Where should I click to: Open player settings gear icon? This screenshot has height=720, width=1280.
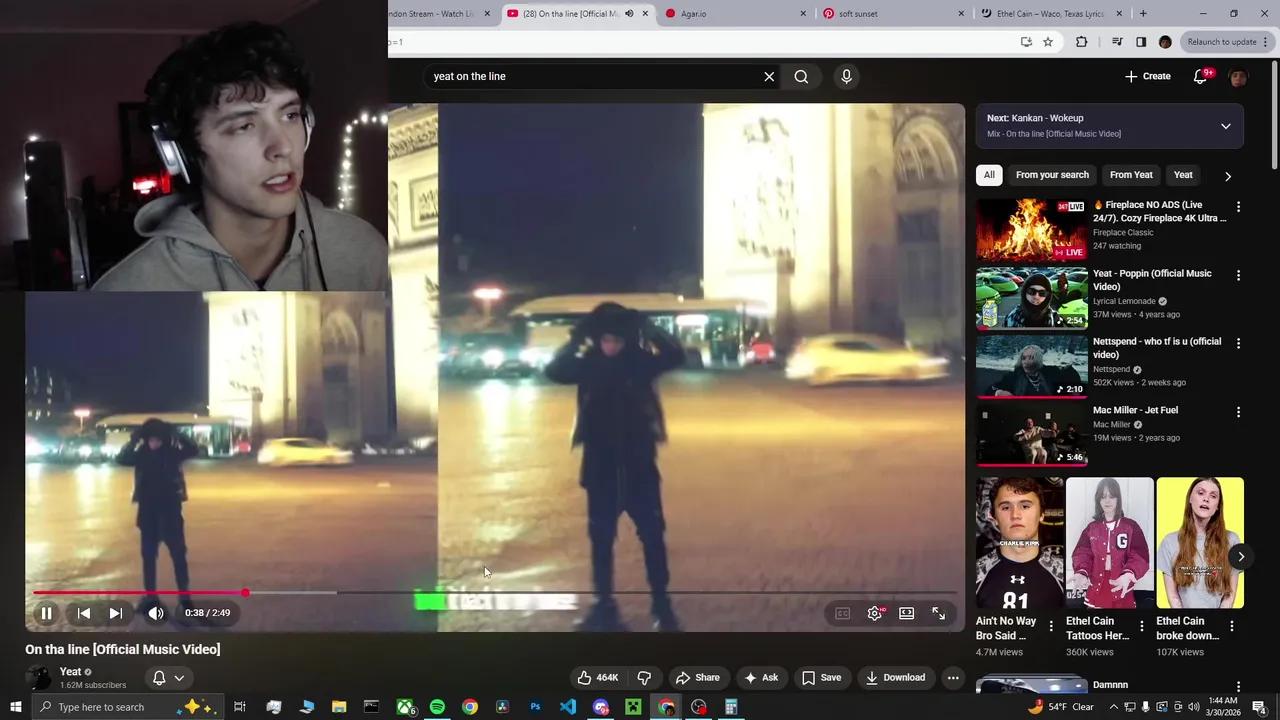(x=875, y=613)
